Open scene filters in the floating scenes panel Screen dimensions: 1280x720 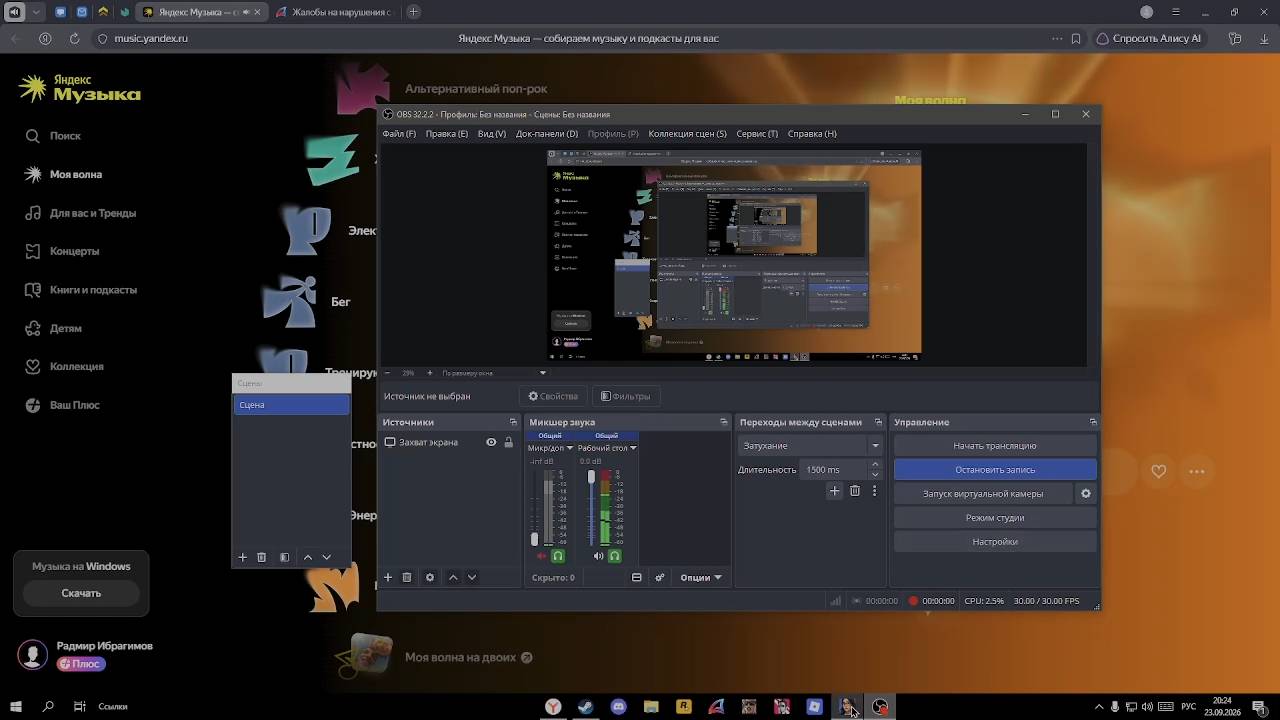(x=285, y=557)
